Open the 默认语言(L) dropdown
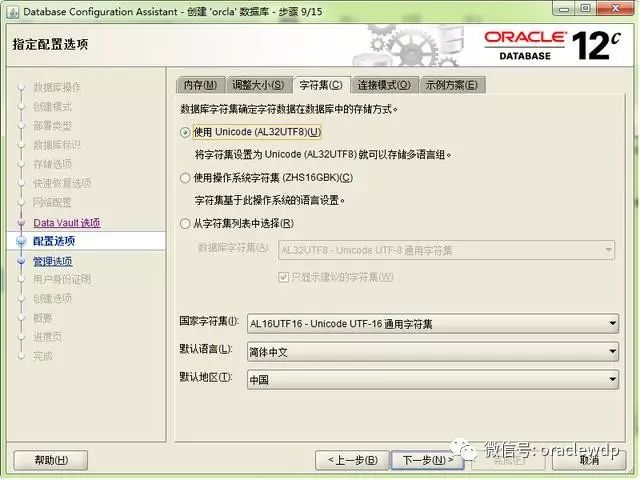Screen dimensions: 640x480 tap(433, 352)
